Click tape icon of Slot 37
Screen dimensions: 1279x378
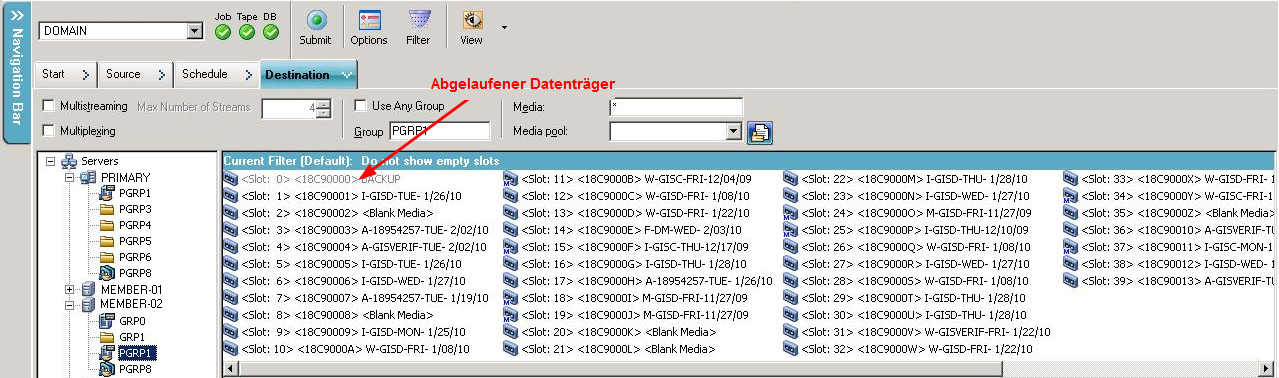(x=1070, y=247)
